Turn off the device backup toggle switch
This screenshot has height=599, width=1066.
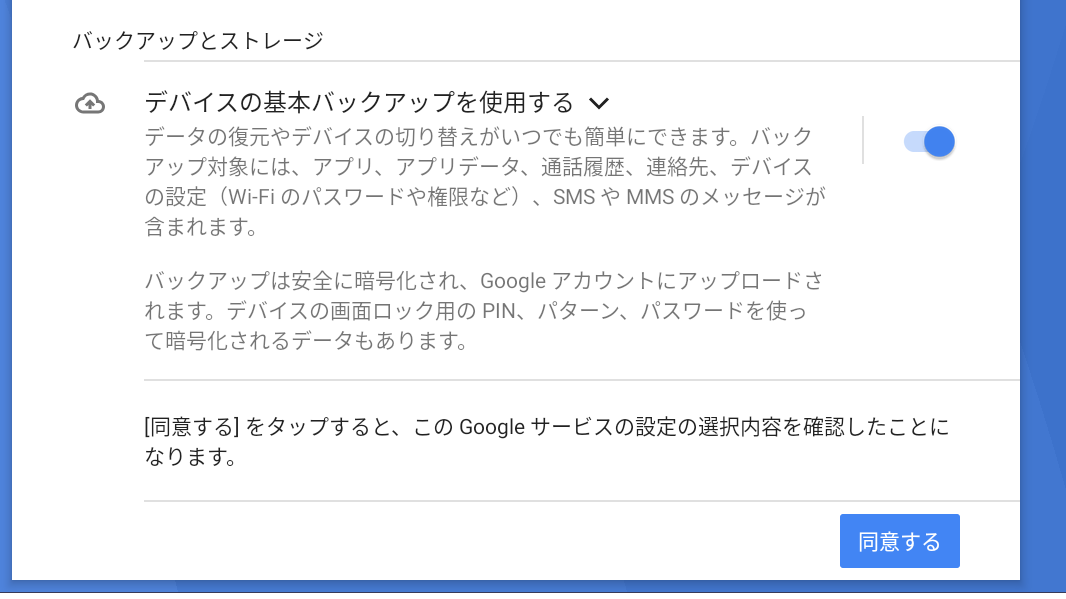929,141
